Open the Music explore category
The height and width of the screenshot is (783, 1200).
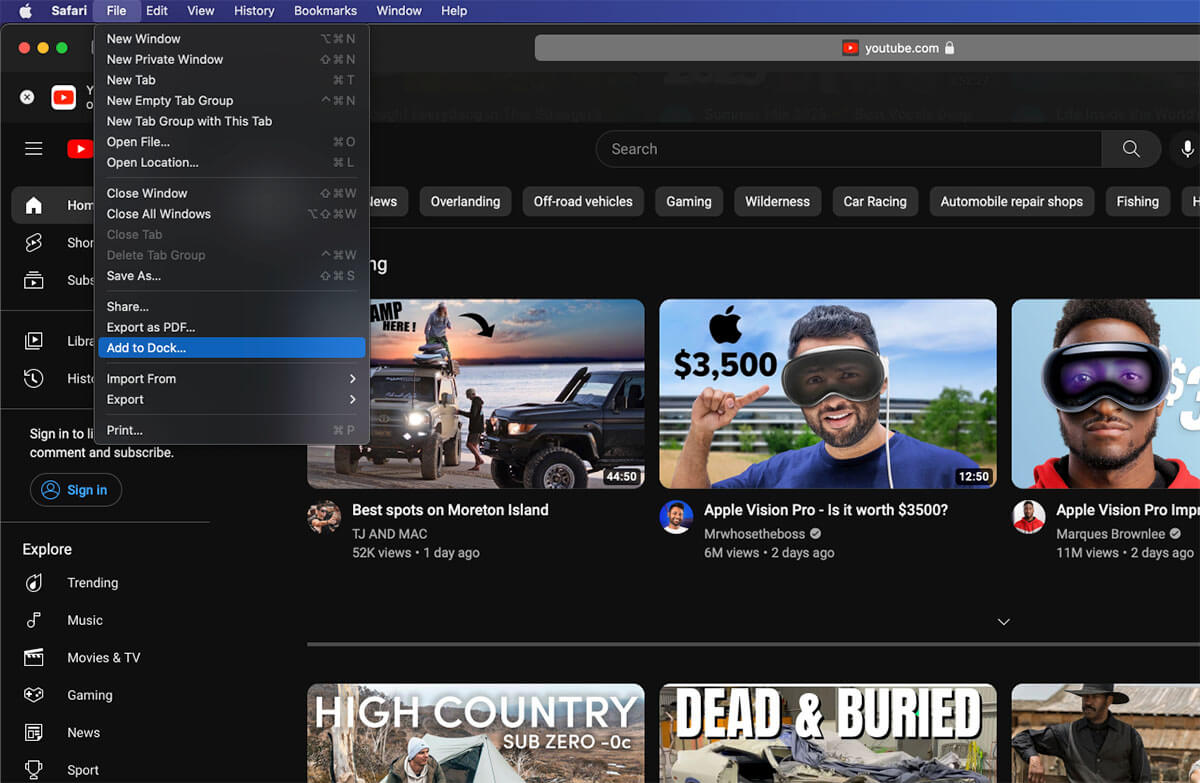85,620
